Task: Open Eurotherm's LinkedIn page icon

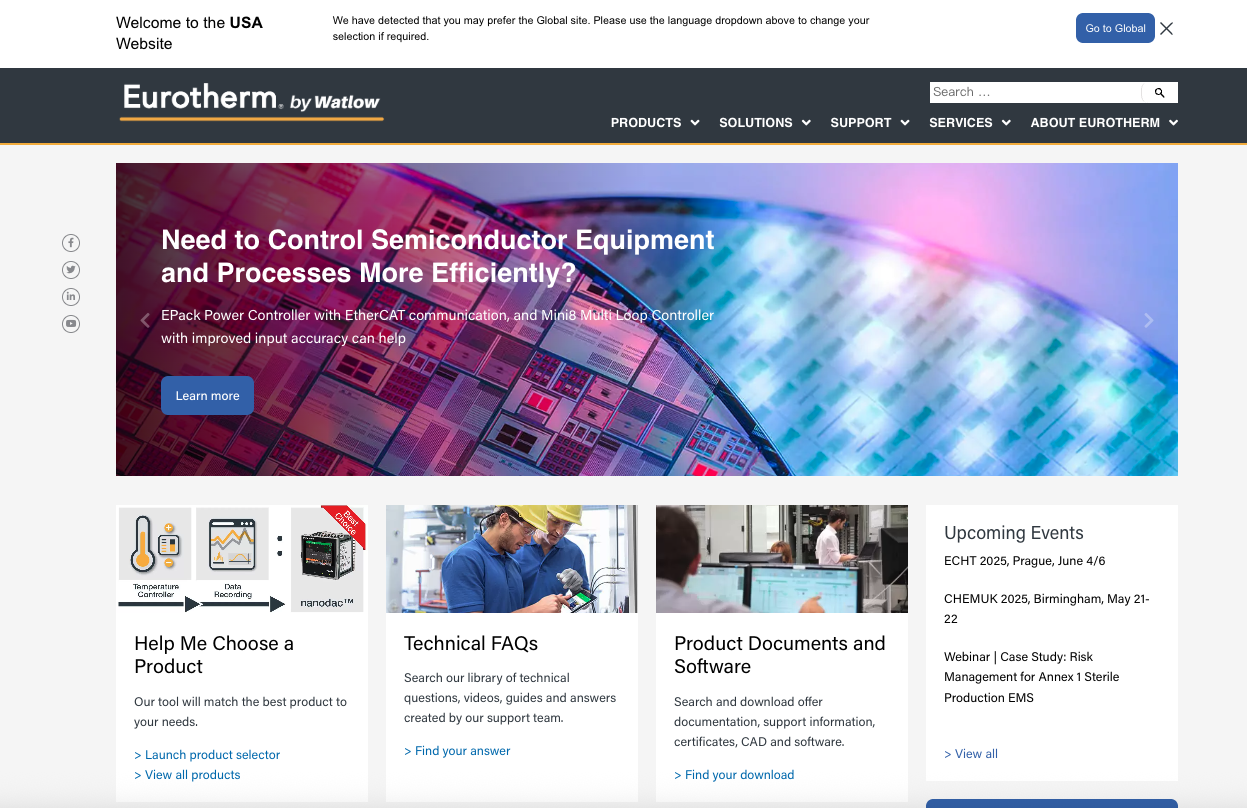Action: [71, 297]
